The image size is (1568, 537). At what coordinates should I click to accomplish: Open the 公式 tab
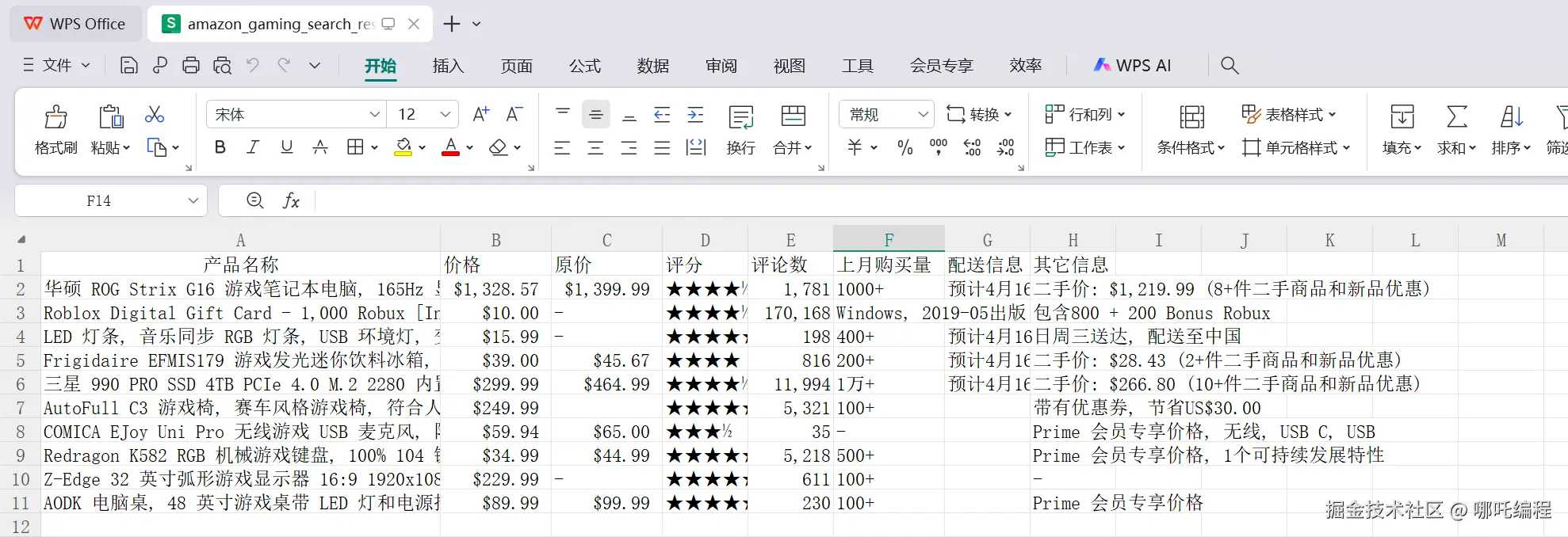tap(584, 66)
